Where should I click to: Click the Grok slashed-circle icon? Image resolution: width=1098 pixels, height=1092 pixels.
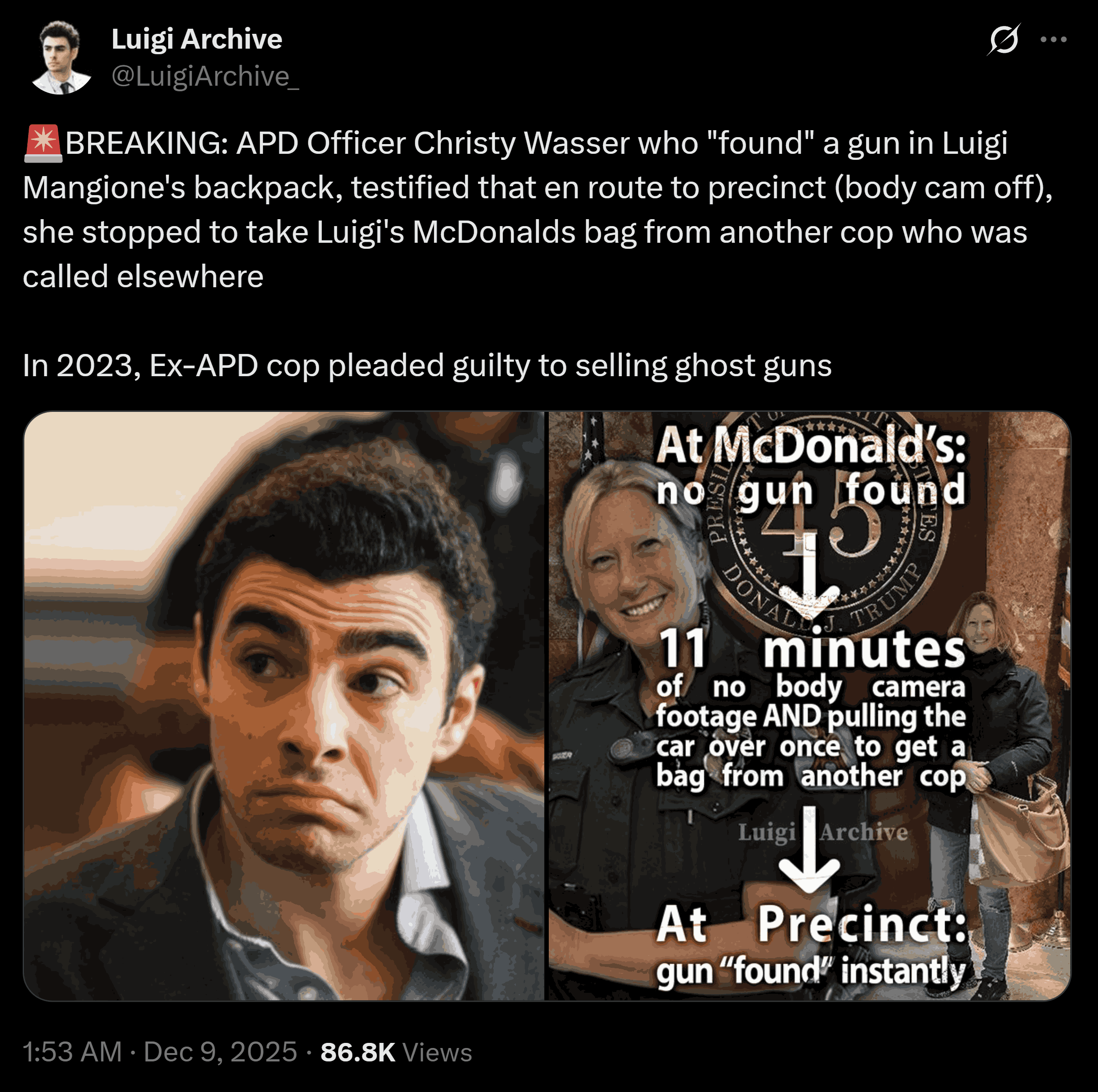tap(1004, 39)
